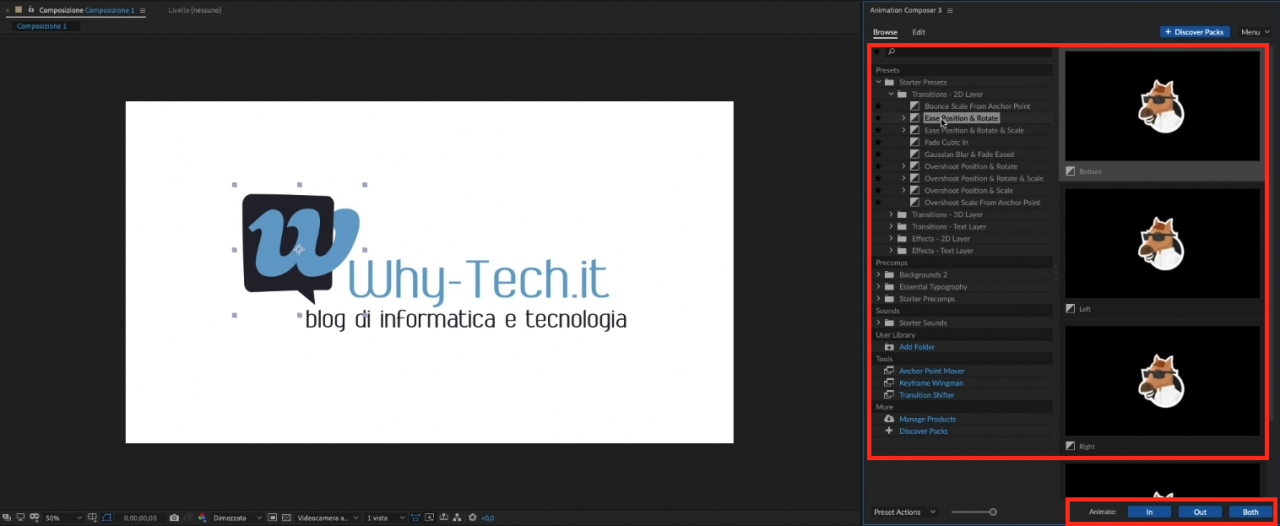This screenshot has height=526, width=1280.
Task: Open the Composizione panel hamburger menu
Action: 143,10
